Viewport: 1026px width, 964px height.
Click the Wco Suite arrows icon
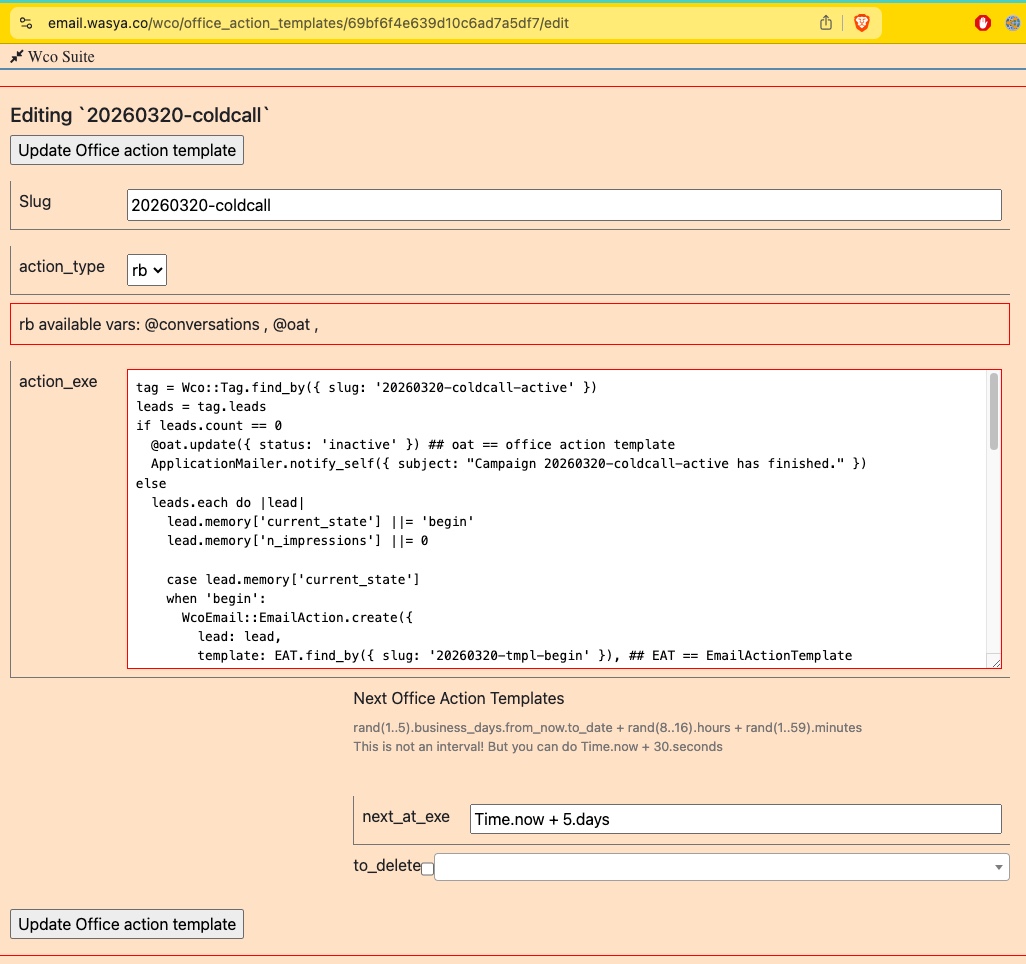tap(16, 57)
